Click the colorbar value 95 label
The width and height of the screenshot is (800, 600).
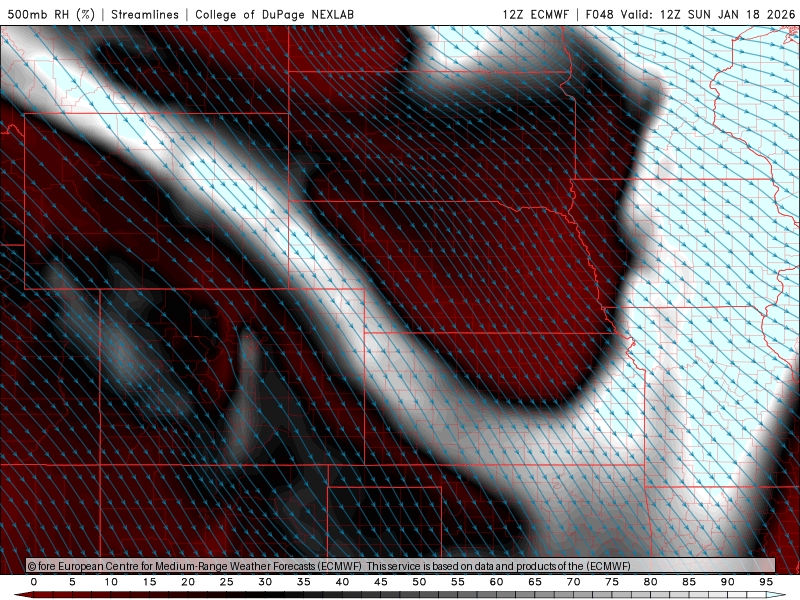point(766,582)
